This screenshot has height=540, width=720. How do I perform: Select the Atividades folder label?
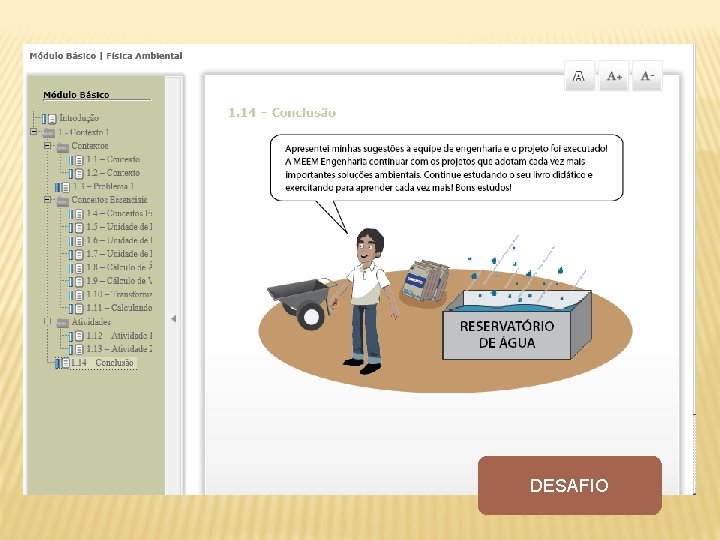click(91, 322)
